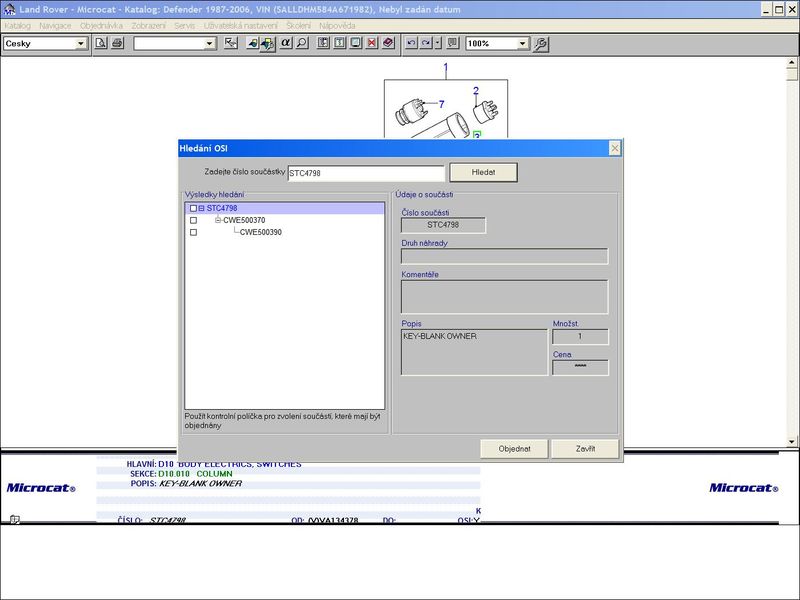
Task: Click the book icon in the toolbar
Action: (x=388, y=44)
